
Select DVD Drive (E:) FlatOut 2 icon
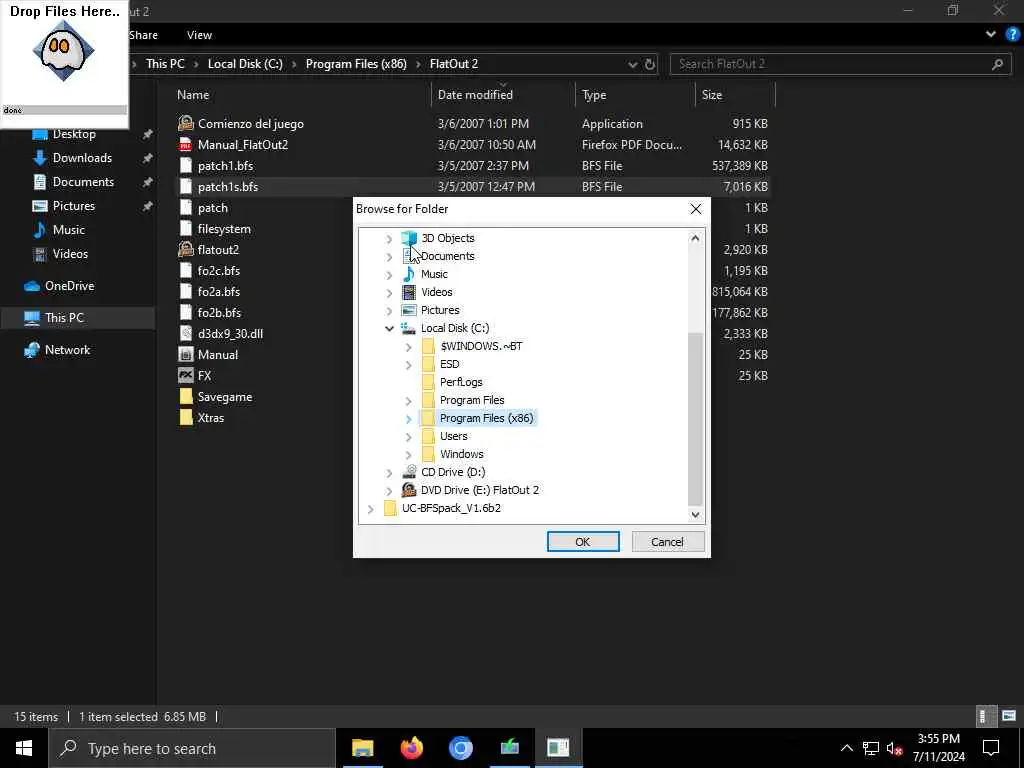pyautogui.click(x=409, y=490)
